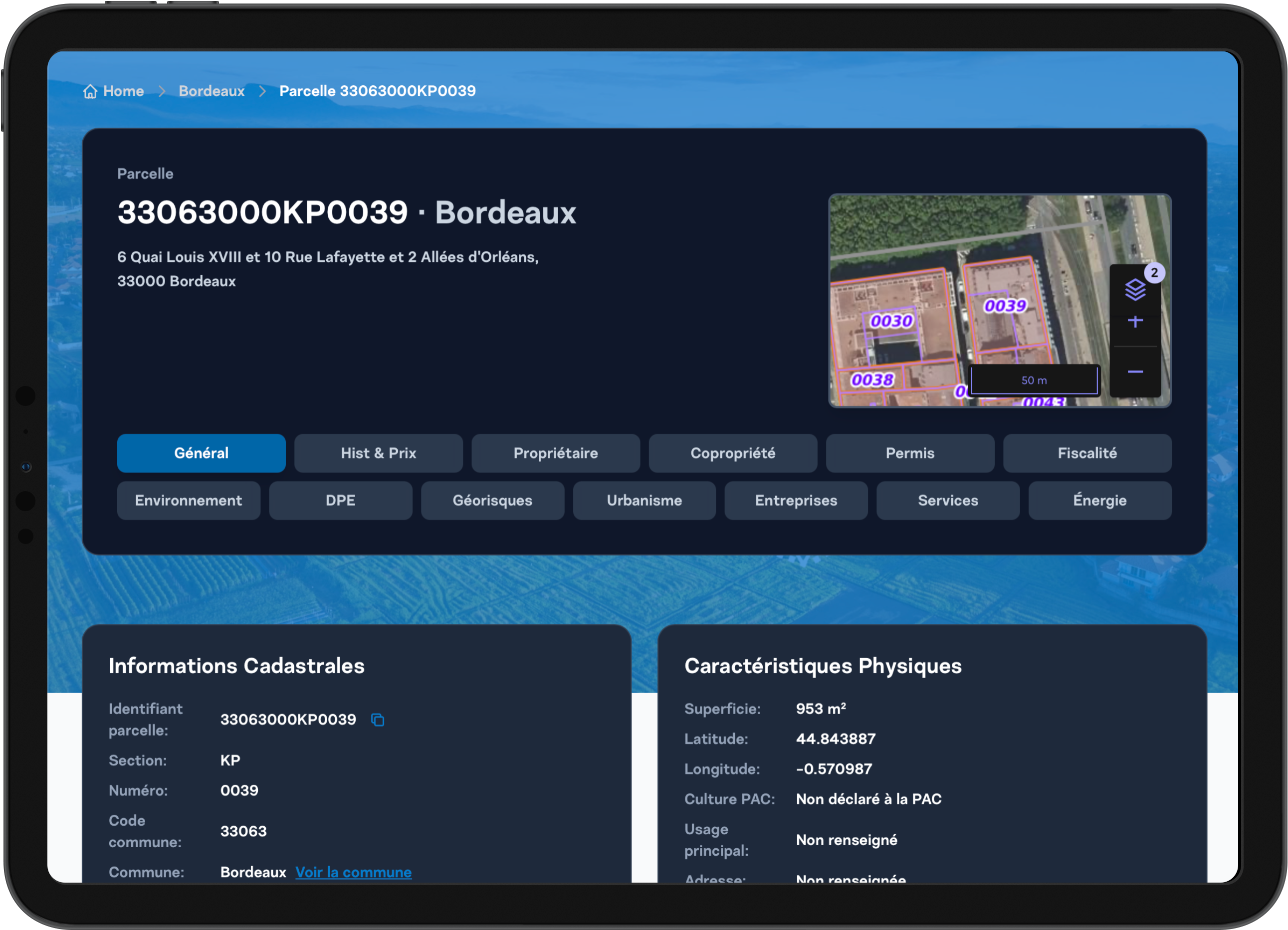The height and width of the screenshot is (930, 1288).
Task: Open the Propriétaire tab
Action: [x=555, y=453]
